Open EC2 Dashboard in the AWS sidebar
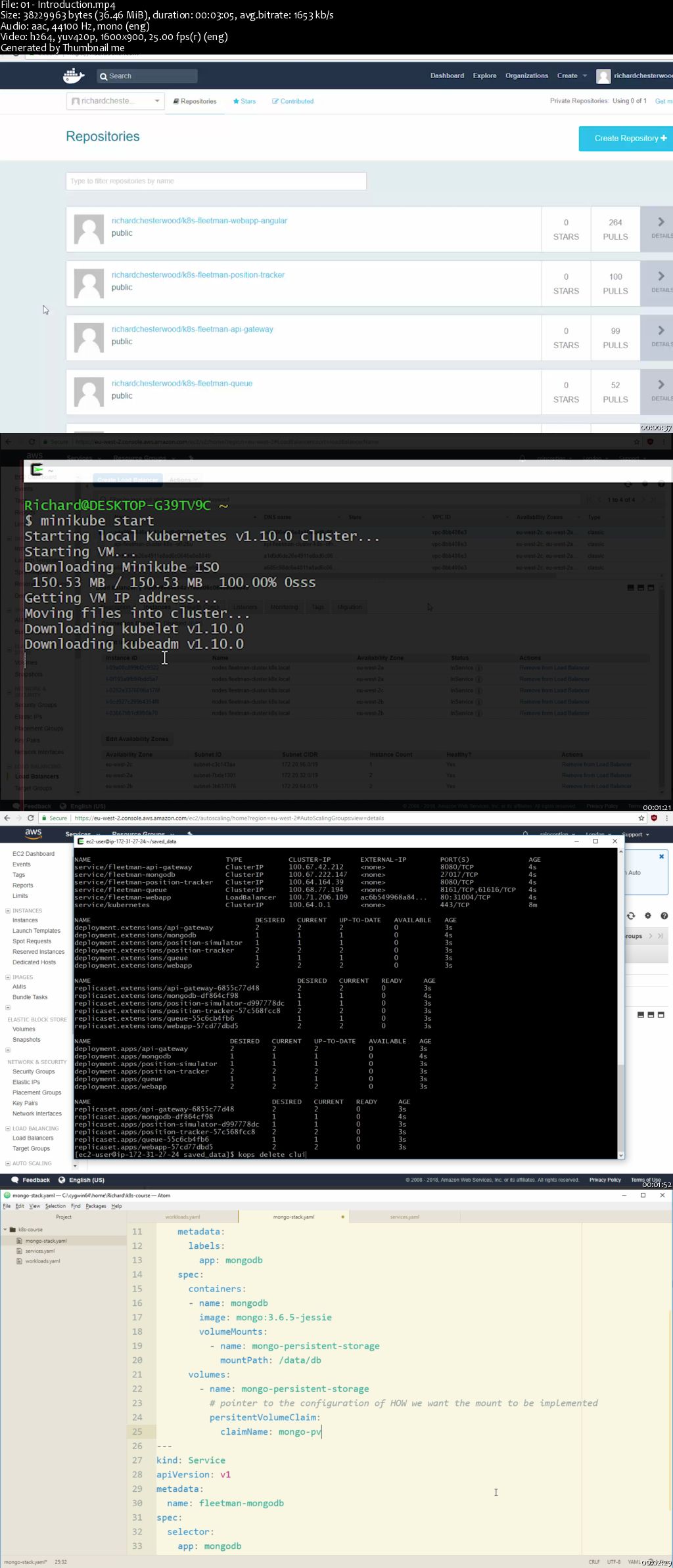Screen dimensions: 673x1568 pos(34,854)
